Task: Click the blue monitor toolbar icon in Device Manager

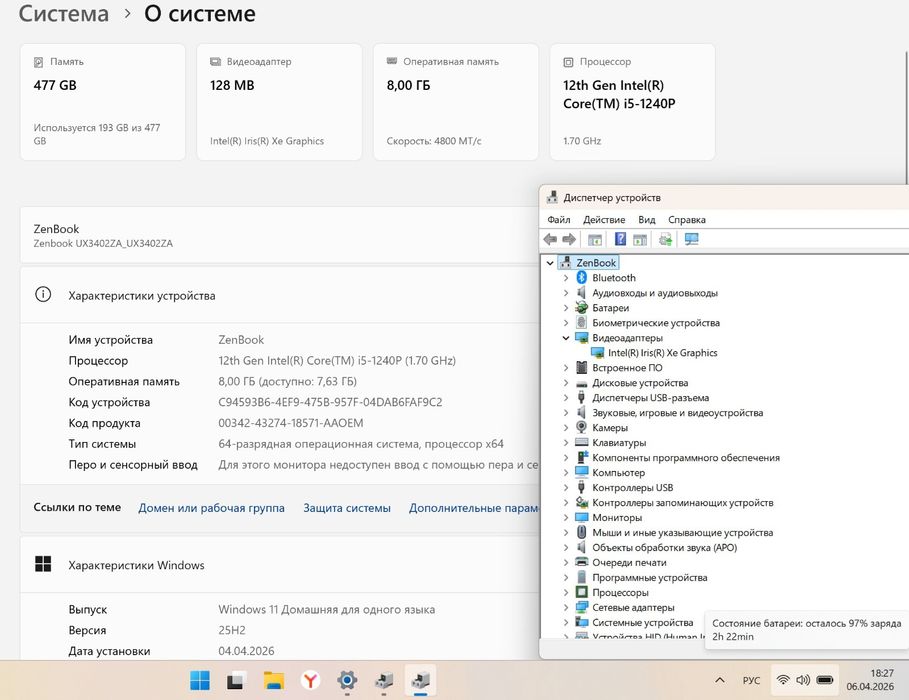Action: [x=692, y=239]
